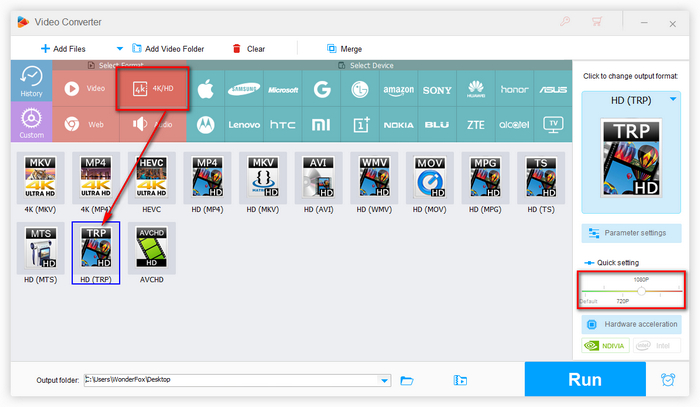700x407 pixels.
Task: Choose the Samsung device brand
Action: [244, 89]
